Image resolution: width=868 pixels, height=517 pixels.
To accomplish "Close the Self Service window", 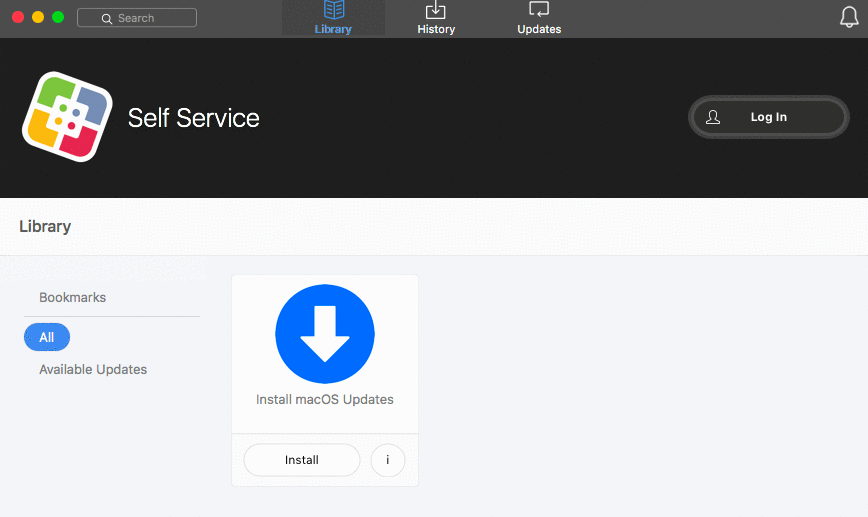I will point(18,17).
